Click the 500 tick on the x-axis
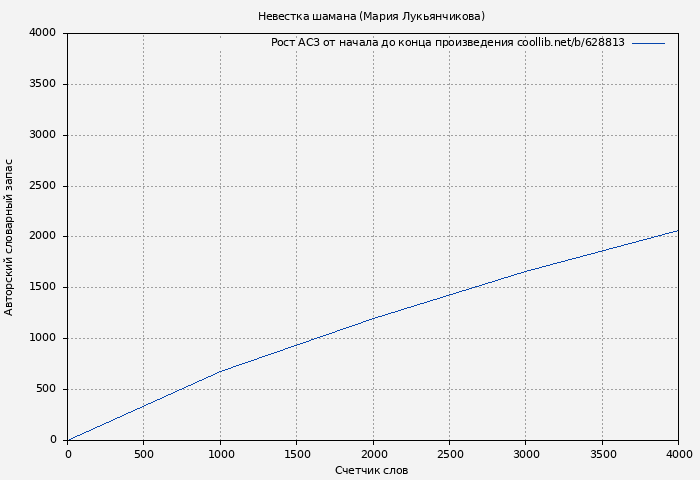The image size is (700, 480). [143, 454]
